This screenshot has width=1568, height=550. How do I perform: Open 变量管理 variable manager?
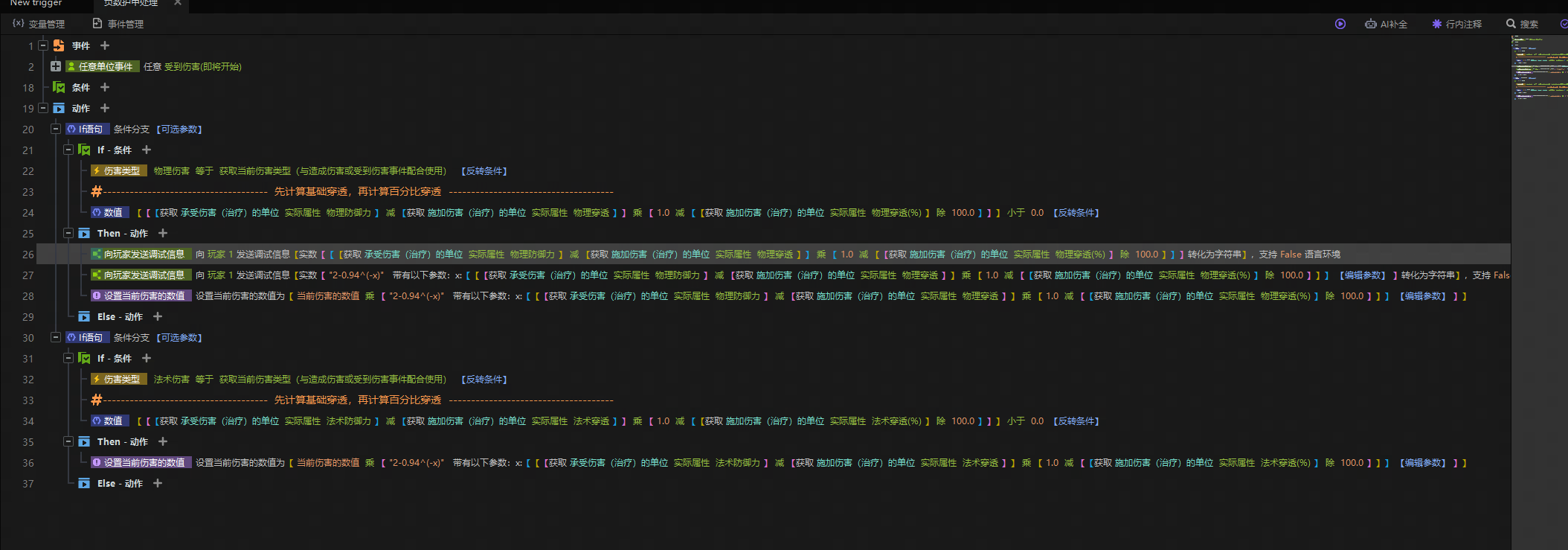[x=39, y=24]
